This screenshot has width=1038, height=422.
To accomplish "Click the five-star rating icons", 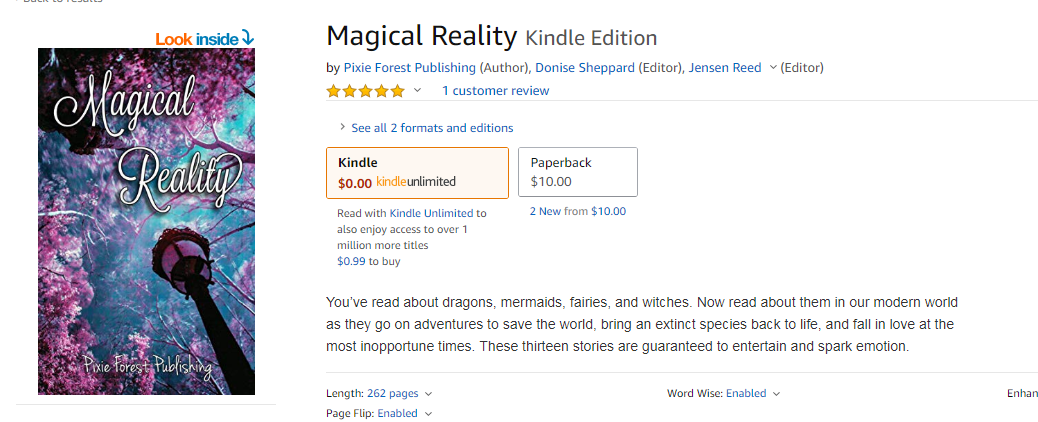I will tap(365, 91).
